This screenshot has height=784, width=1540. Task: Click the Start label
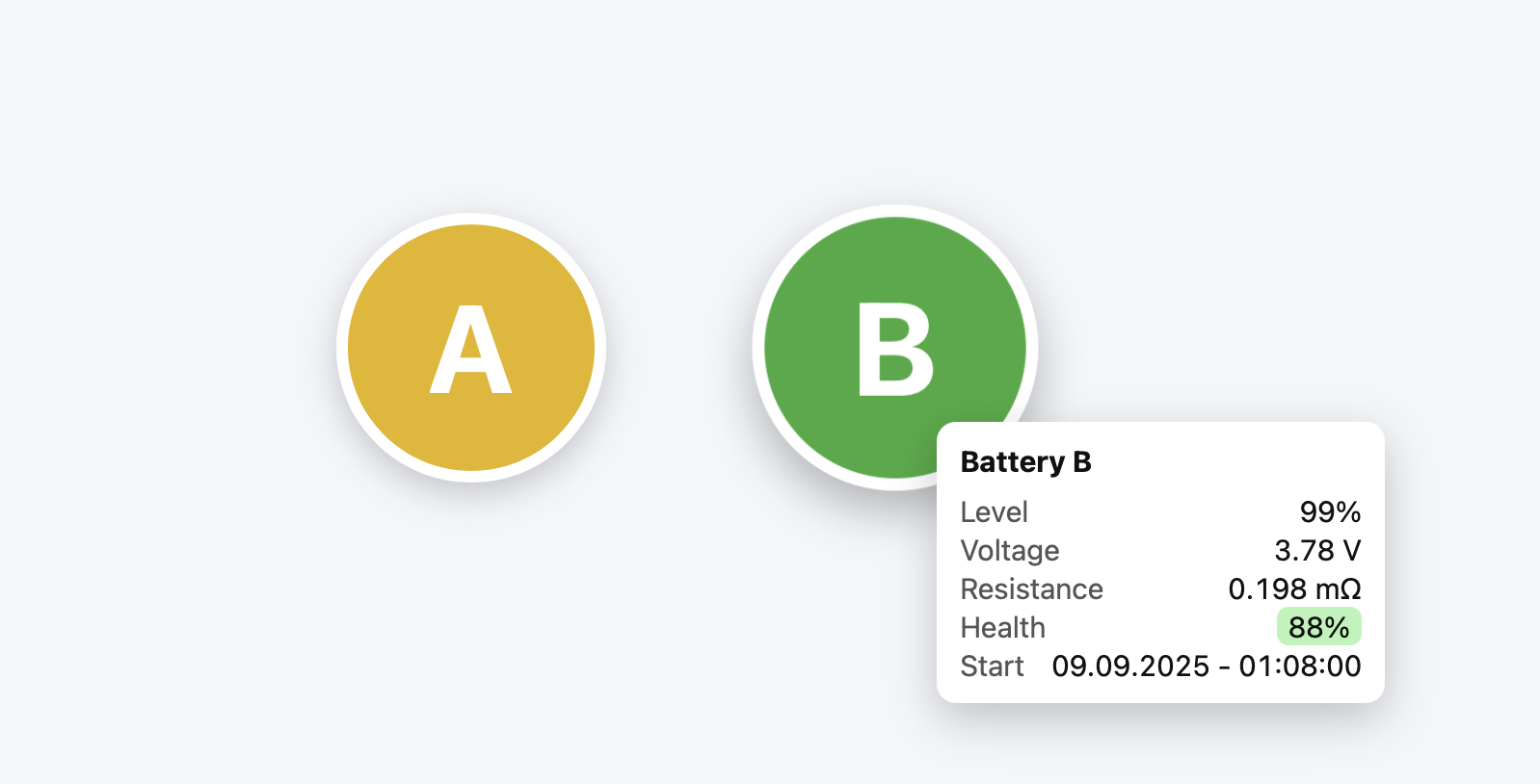pyautogui.click(x=992, y=666)
